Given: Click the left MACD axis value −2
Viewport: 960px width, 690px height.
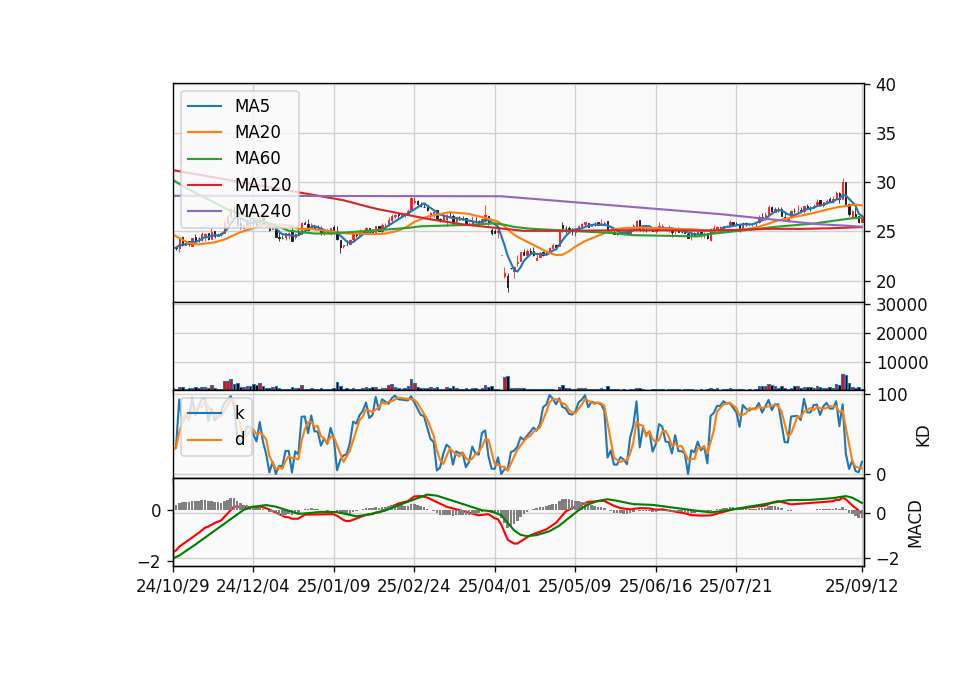Looking at the screenshot, I should 149,561.
